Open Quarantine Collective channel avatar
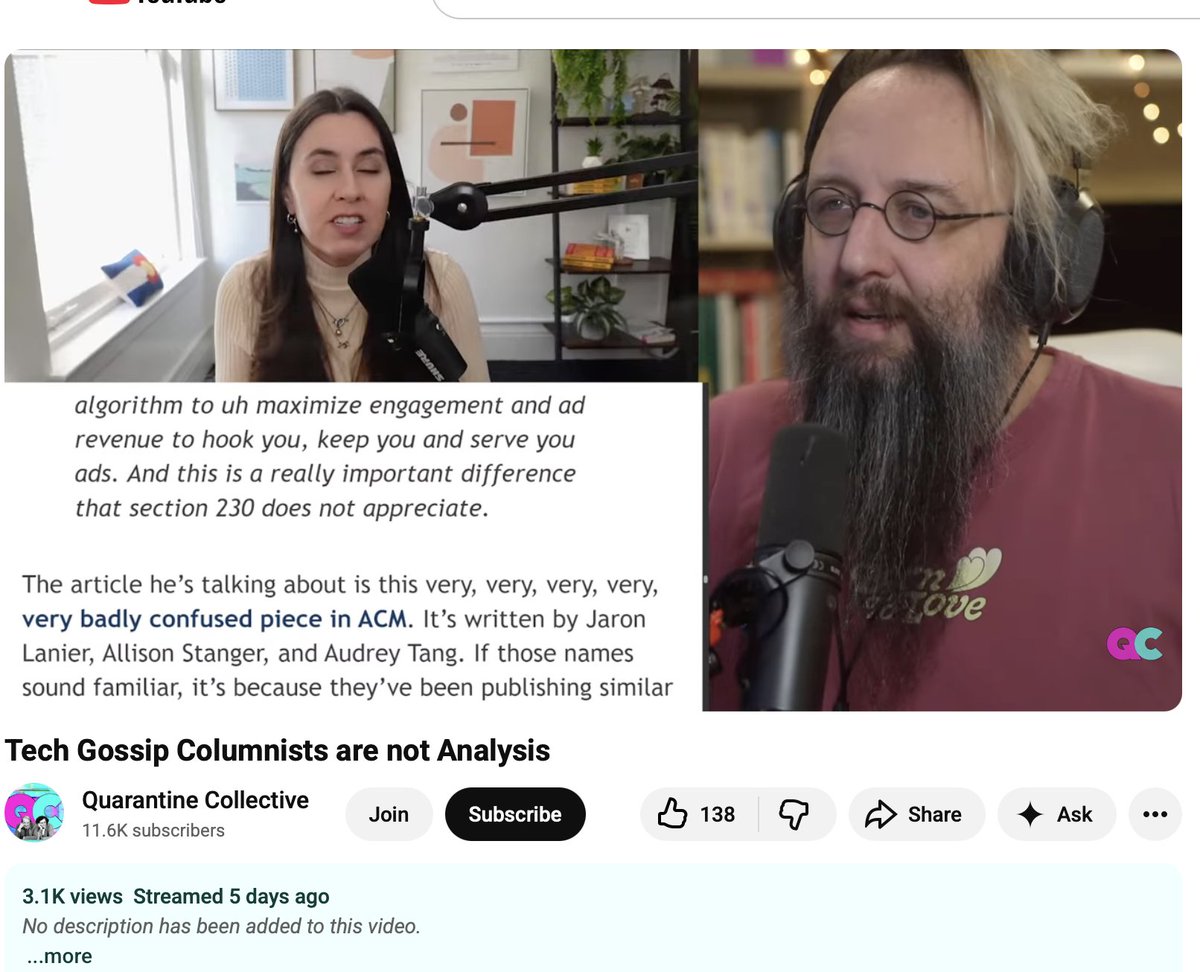 [x=35, y=812]
